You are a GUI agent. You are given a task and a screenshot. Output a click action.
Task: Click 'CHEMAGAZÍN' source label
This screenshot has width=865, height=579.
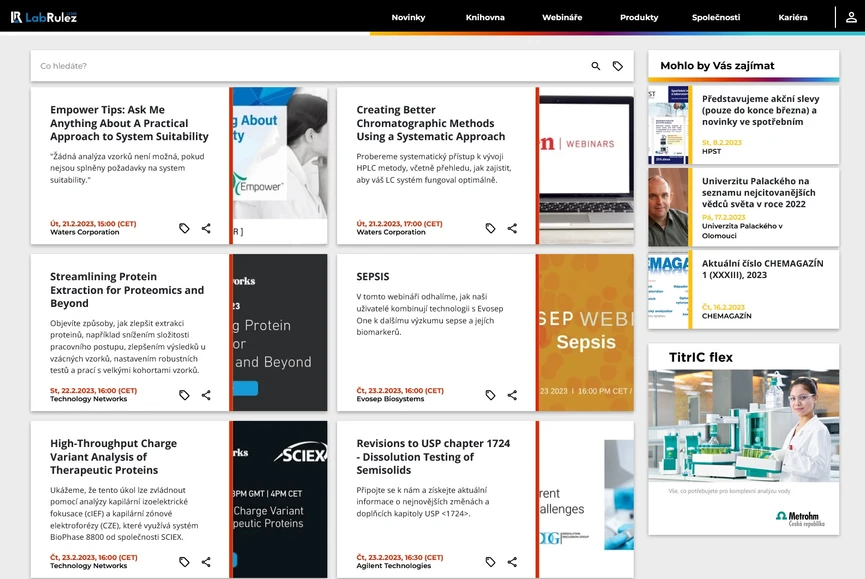[x=726, y=316]
